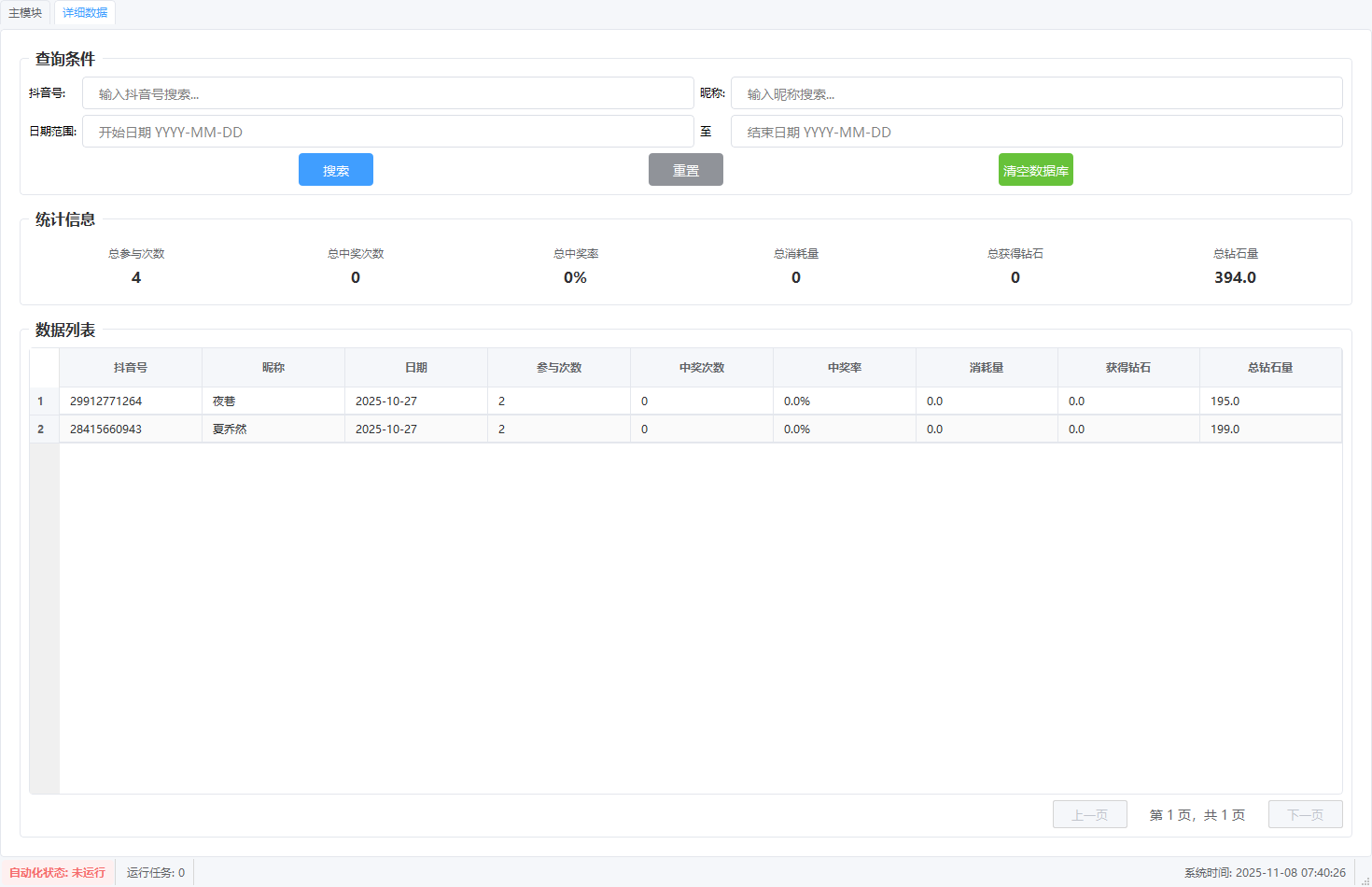Select row 2 via its row number
Screen dimensions: 1372x887
click(x=41, y=429)
